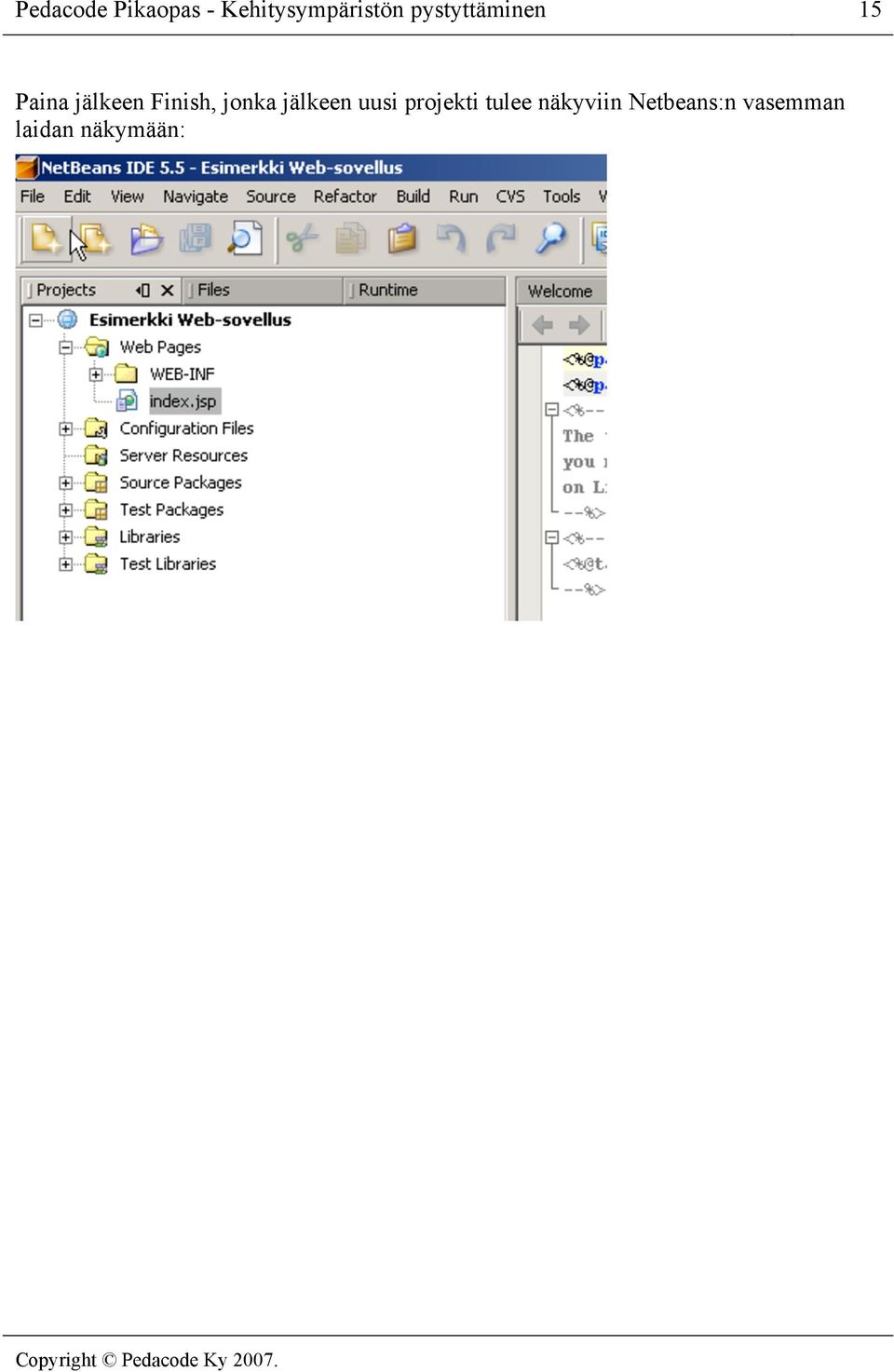This screenshot has width=894, height=1372.
Task: Click the Cut scissors icon
Action: coord(301,239)
